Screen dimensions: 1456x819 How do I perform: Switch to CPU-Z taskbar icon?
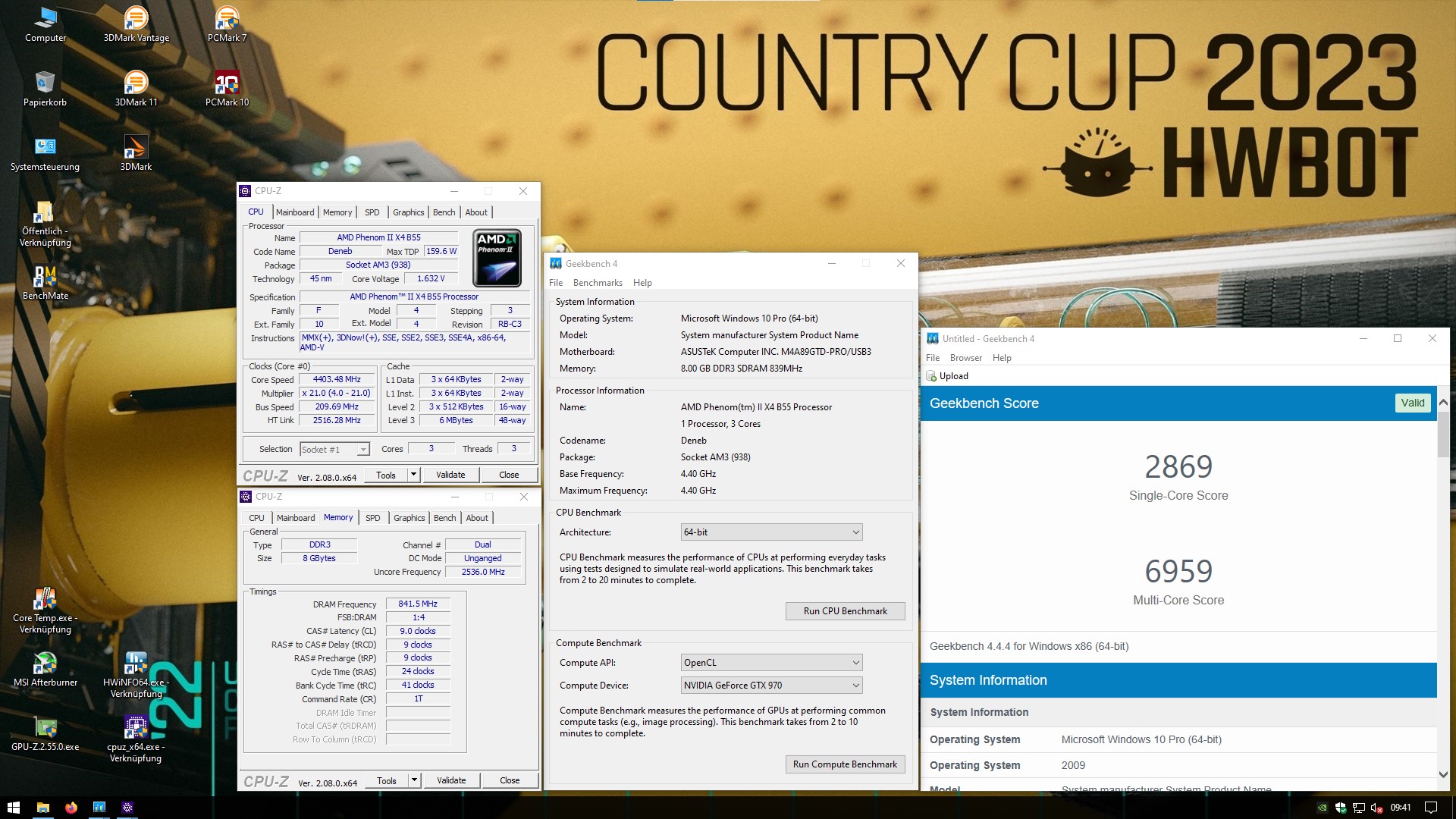pyautogui.click(x=127, y=808)
